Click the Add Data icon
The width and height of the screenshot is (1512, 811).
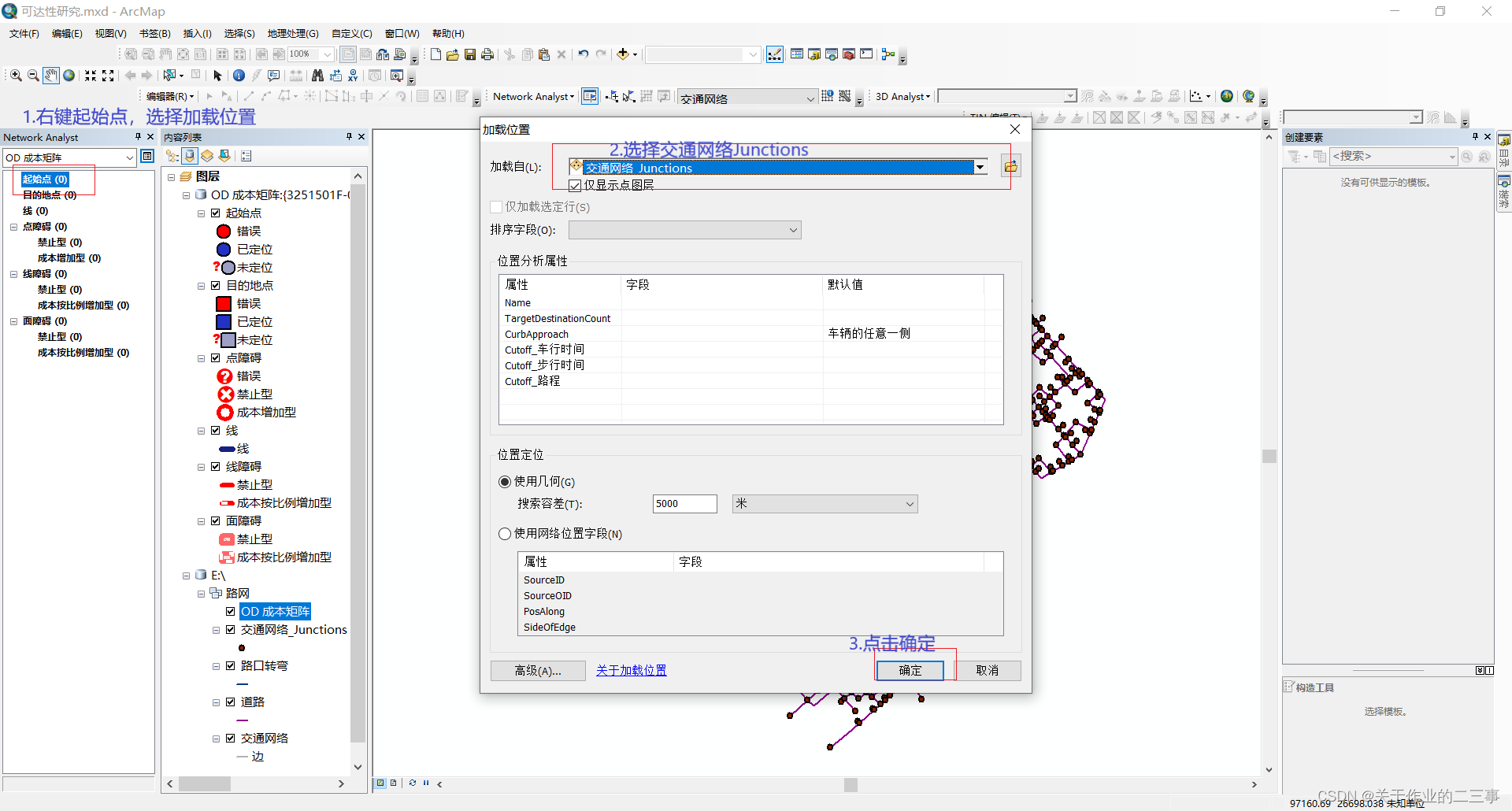(x=623, y=54)
